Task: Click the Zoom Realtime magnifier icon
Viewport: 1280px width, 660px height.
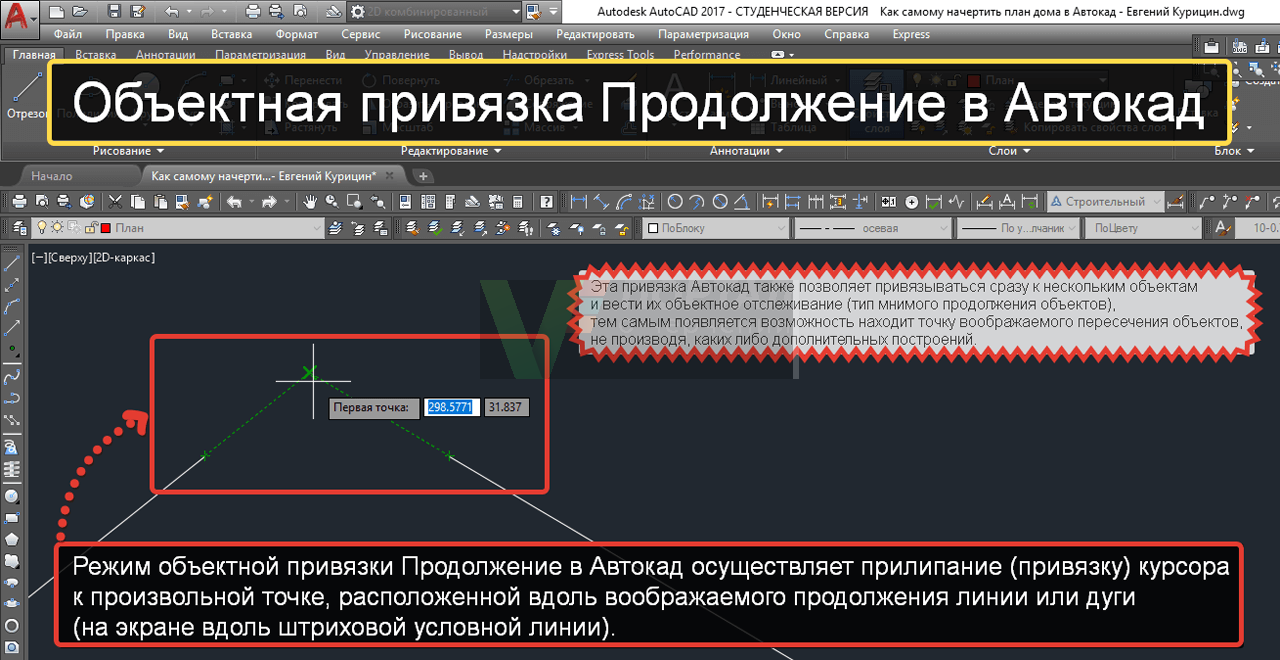Action: (x=332, y=201)
